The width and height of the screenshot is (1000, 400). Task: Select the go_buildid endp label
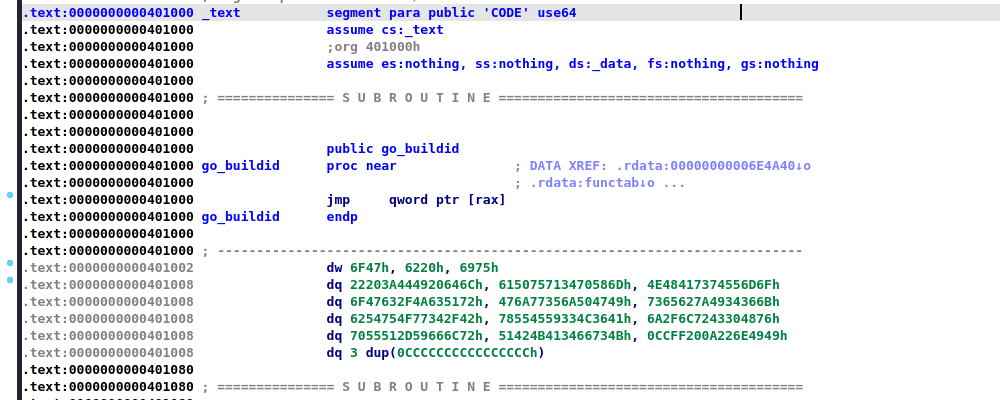pyautogui.click(x=240, y=217)
